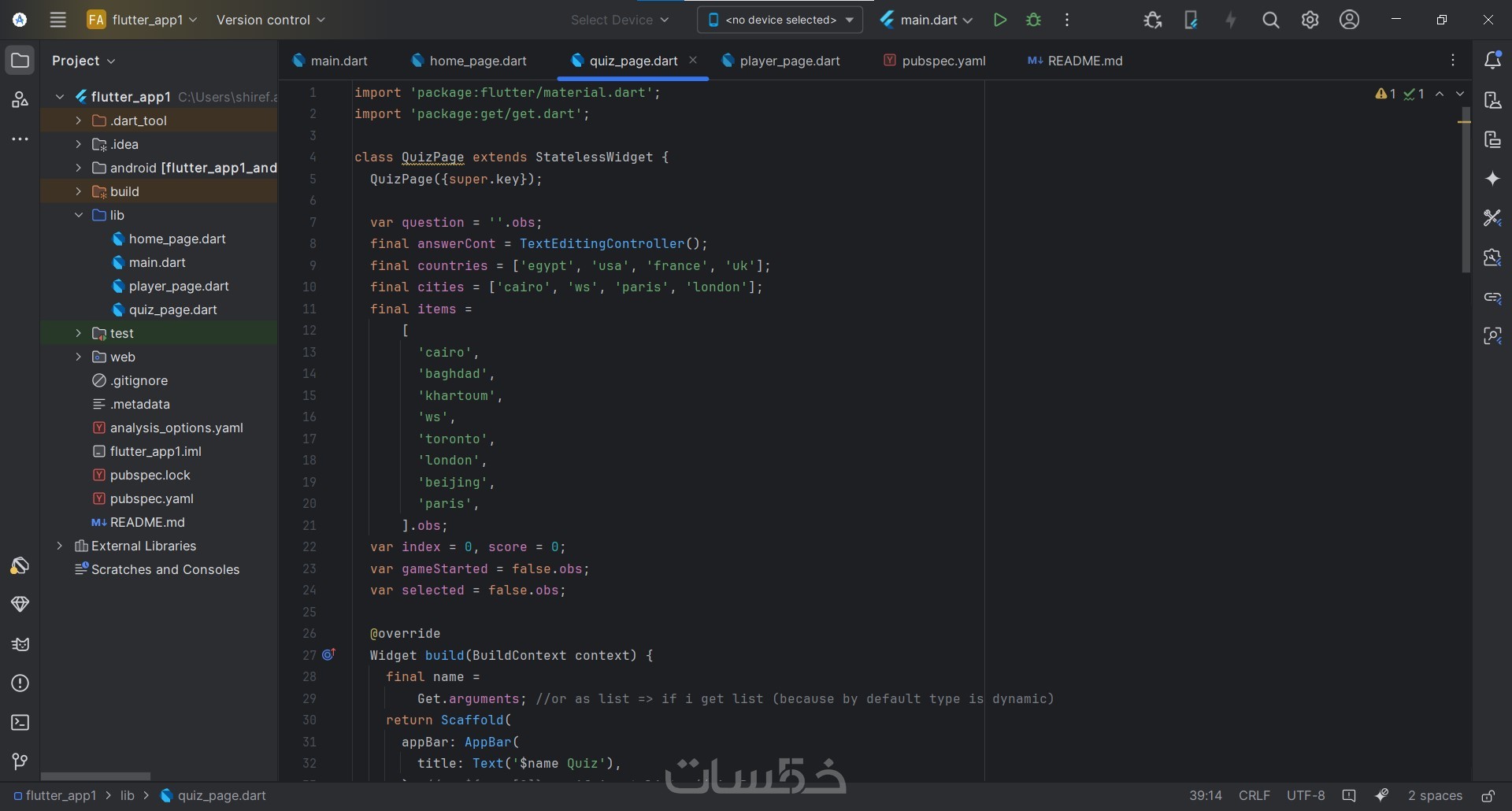
Task: Run main.dart with the green play button
Action: point(1000,20)
